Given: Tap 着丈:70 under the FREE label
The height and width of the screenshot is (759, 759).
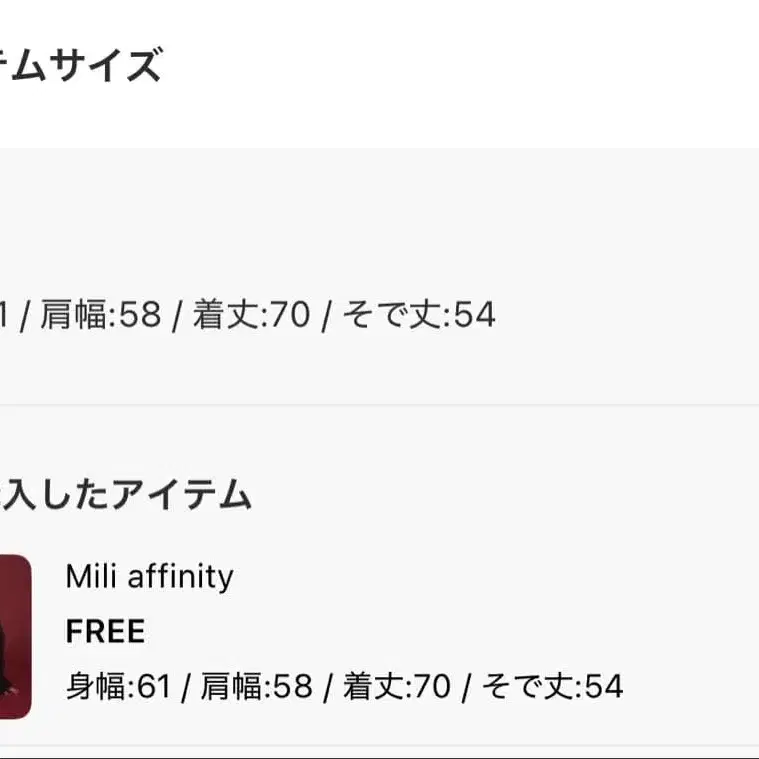Looking at the screenshot, I should click(397, 686).
